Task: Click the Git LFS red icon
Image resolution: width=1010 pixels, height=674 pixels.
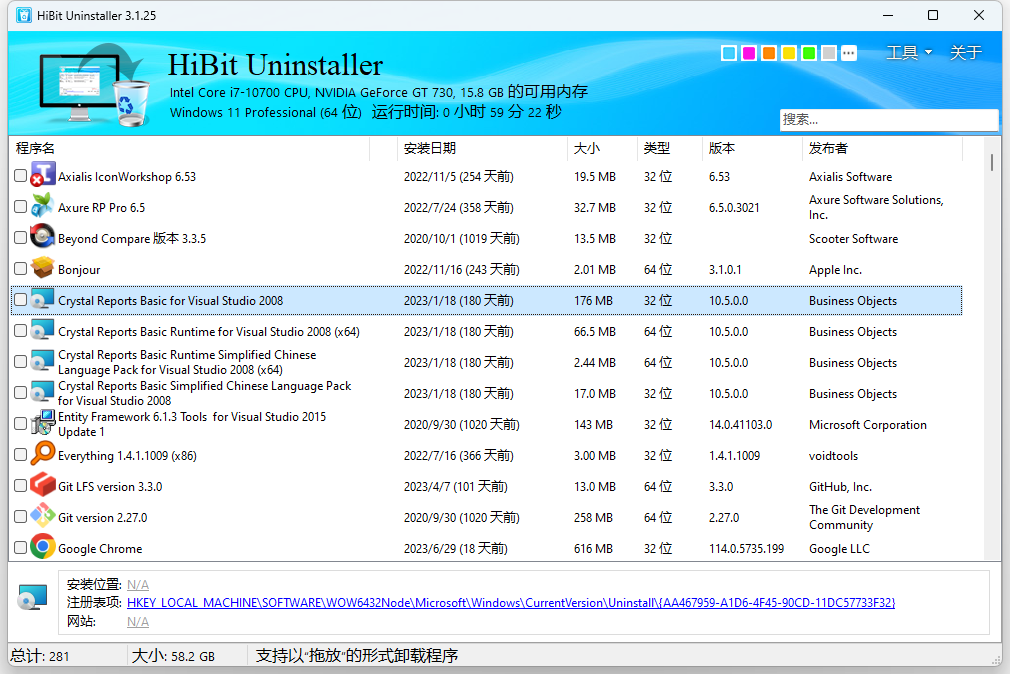Action: click(x=43, y=485)
